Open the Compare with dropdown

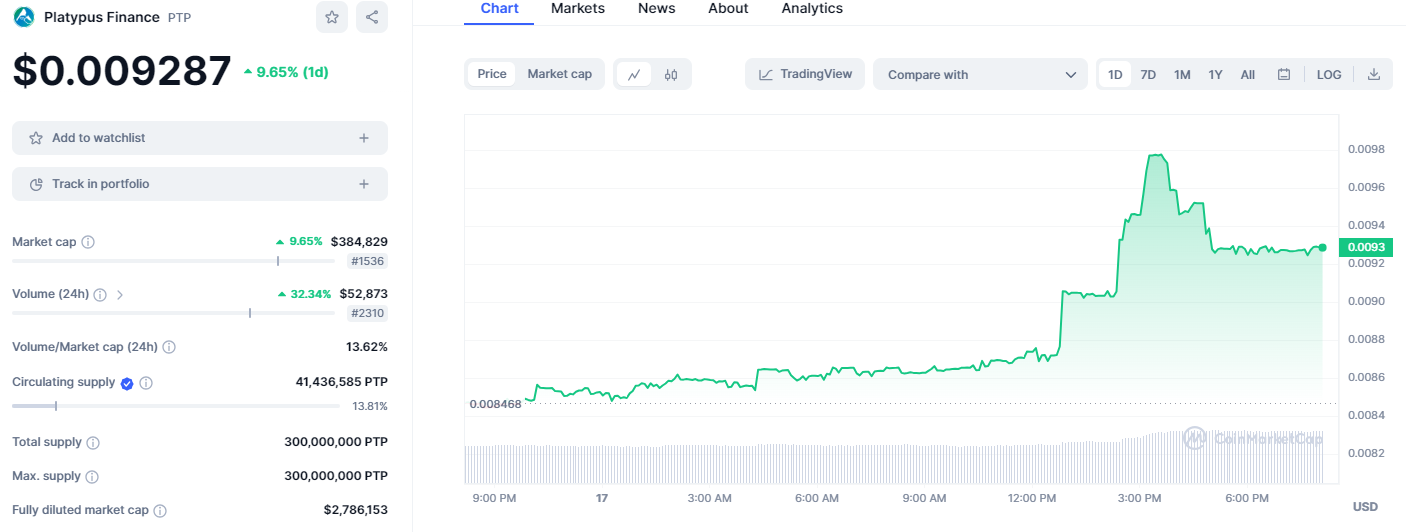pyautogui.click(x=980, y=74)
